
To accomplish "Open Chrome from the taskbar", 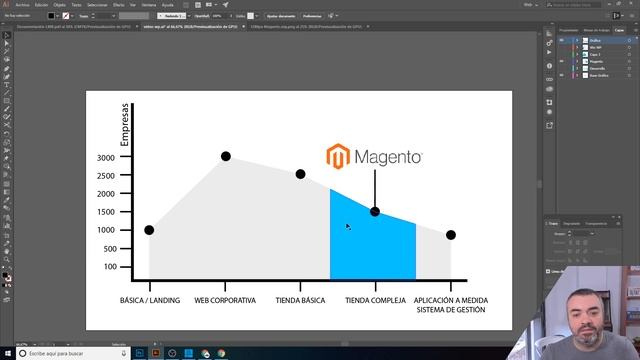I will (x=221, y=353).
